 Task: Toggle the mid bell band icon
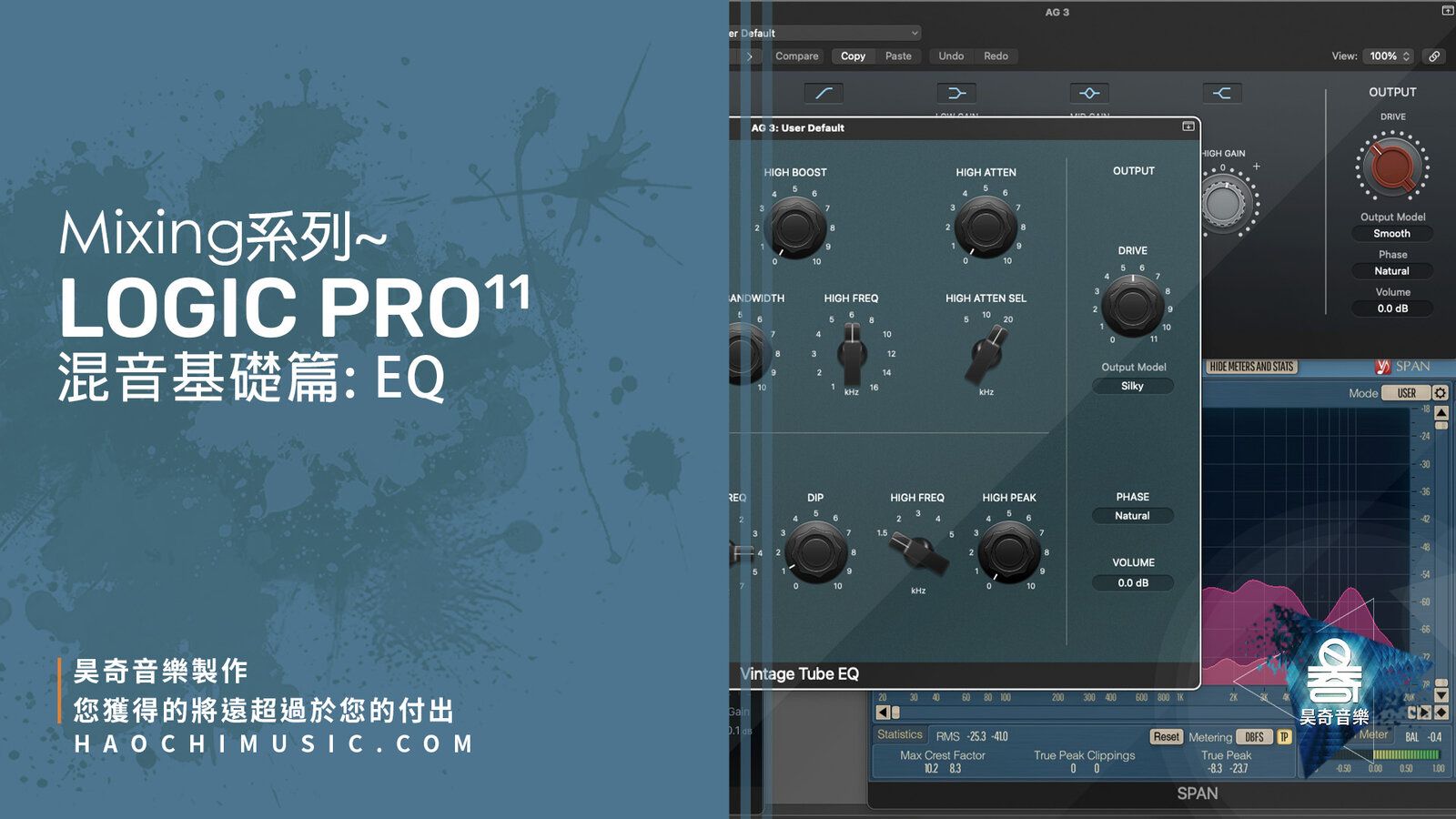[1089, 93]
